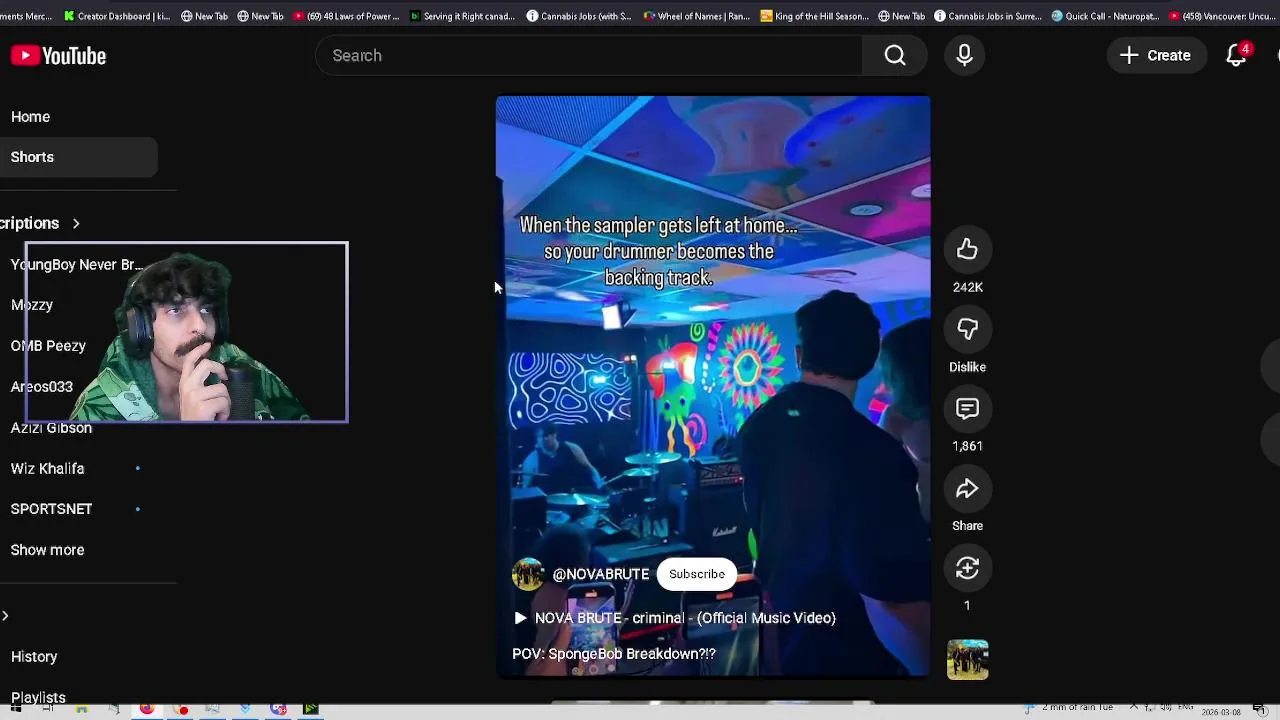
Task: Expand Subscriptions section chevron
Action: point(76,223)
